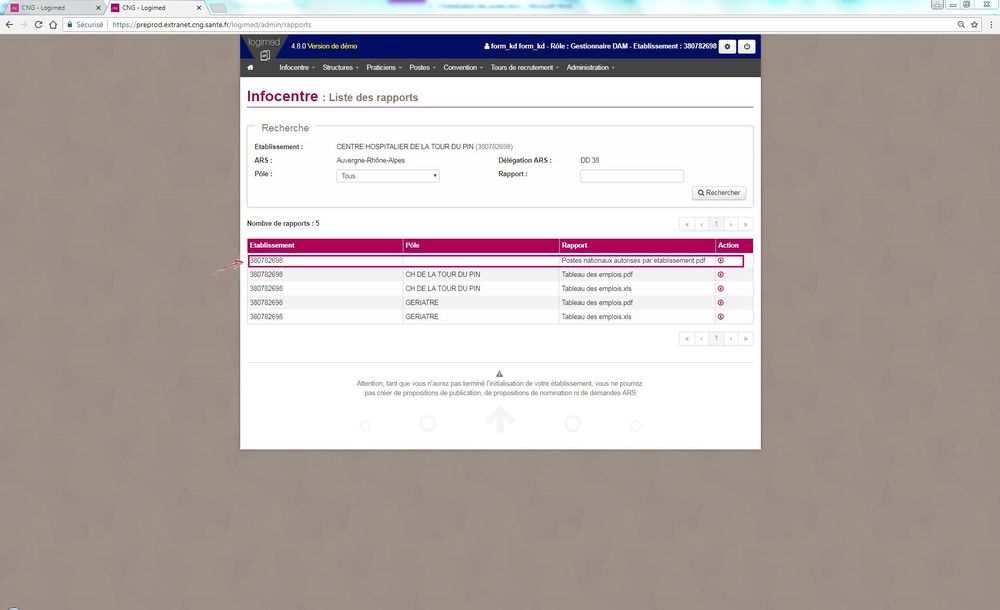Image resolution: width=1000 pixels, height=610 pixels.
Task: Go to next page in top pagination
Action: pos(731,224)
